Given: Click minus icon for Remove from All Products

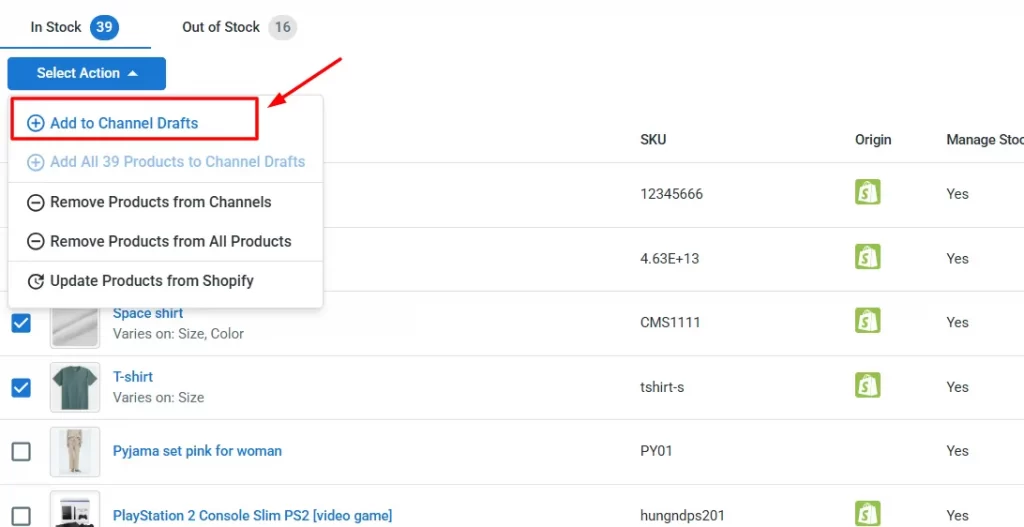Looking at the screenshot, I should [x=36, y=241].
